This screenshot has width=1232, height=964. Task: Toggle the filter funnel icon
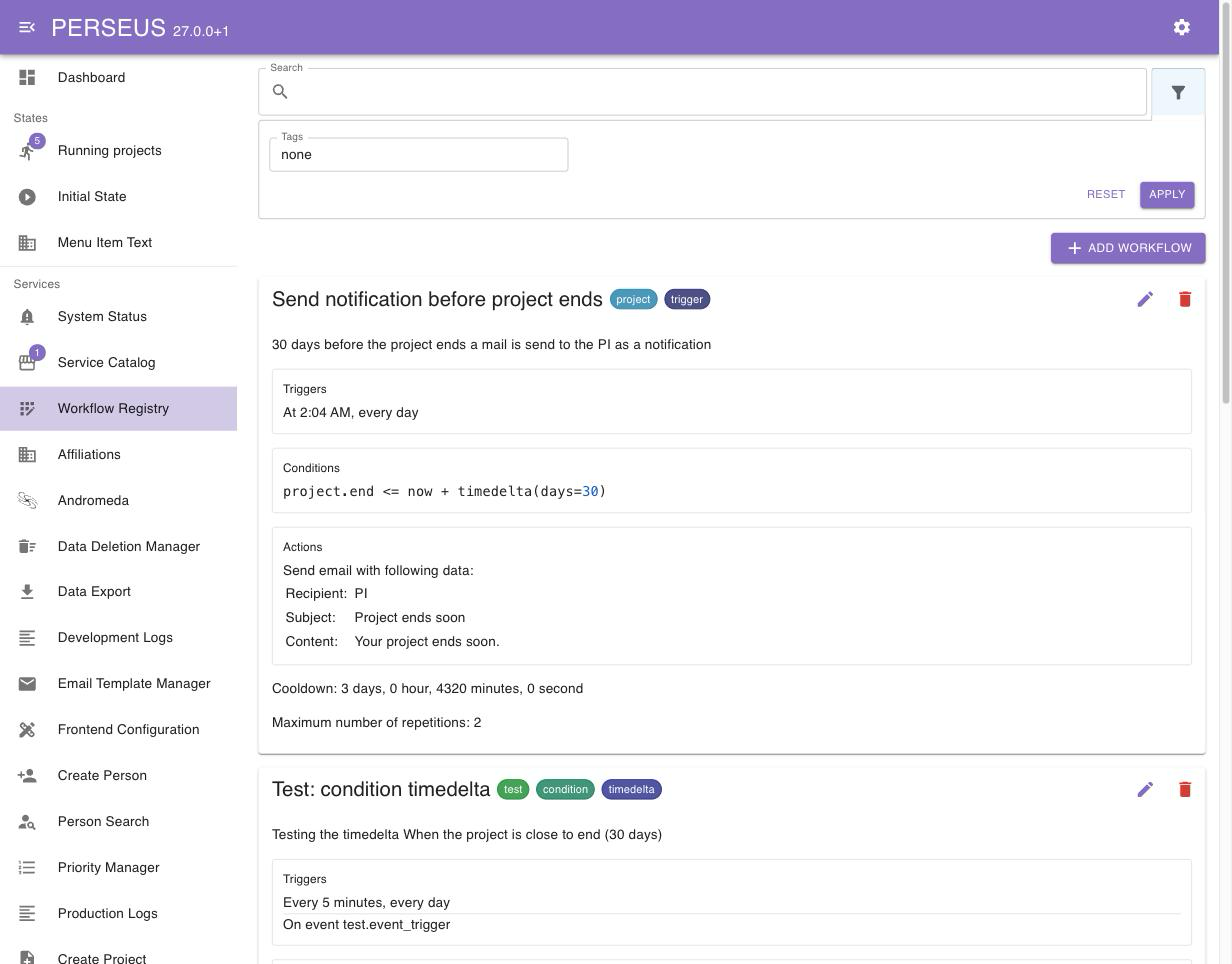tap(1178, 92)
